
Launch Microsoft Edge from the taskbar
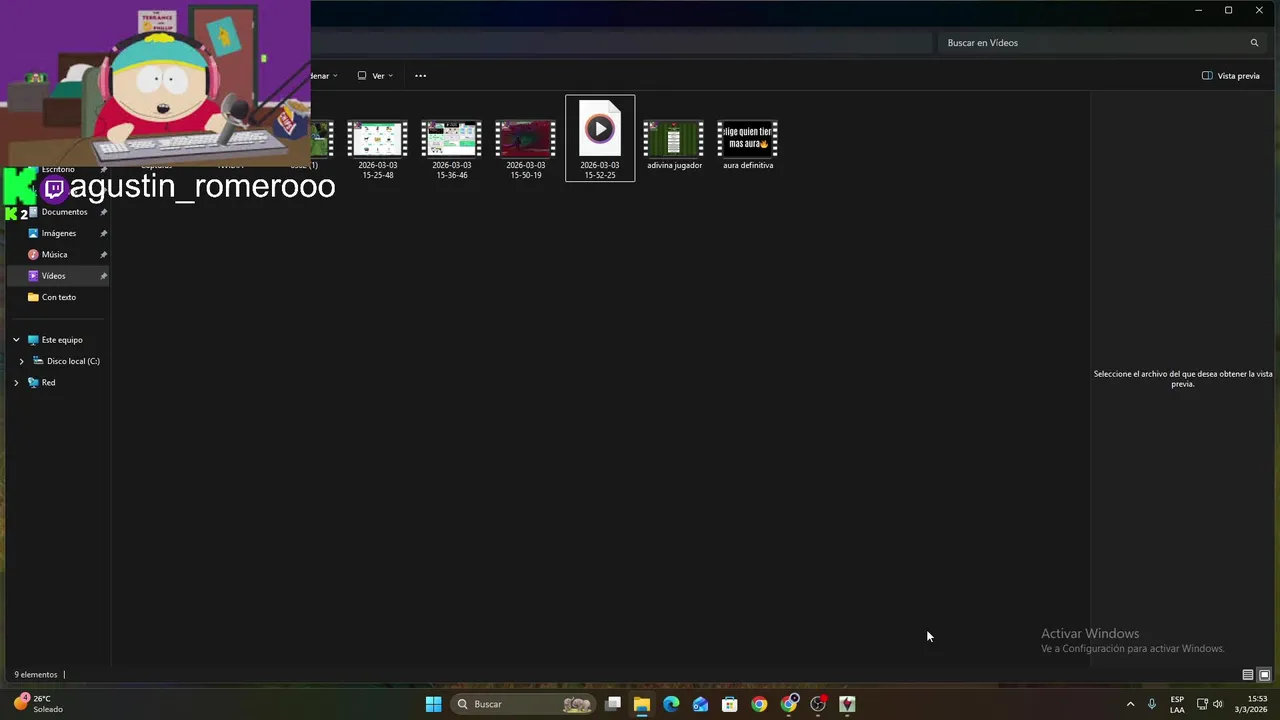click(x=671, y=704)
